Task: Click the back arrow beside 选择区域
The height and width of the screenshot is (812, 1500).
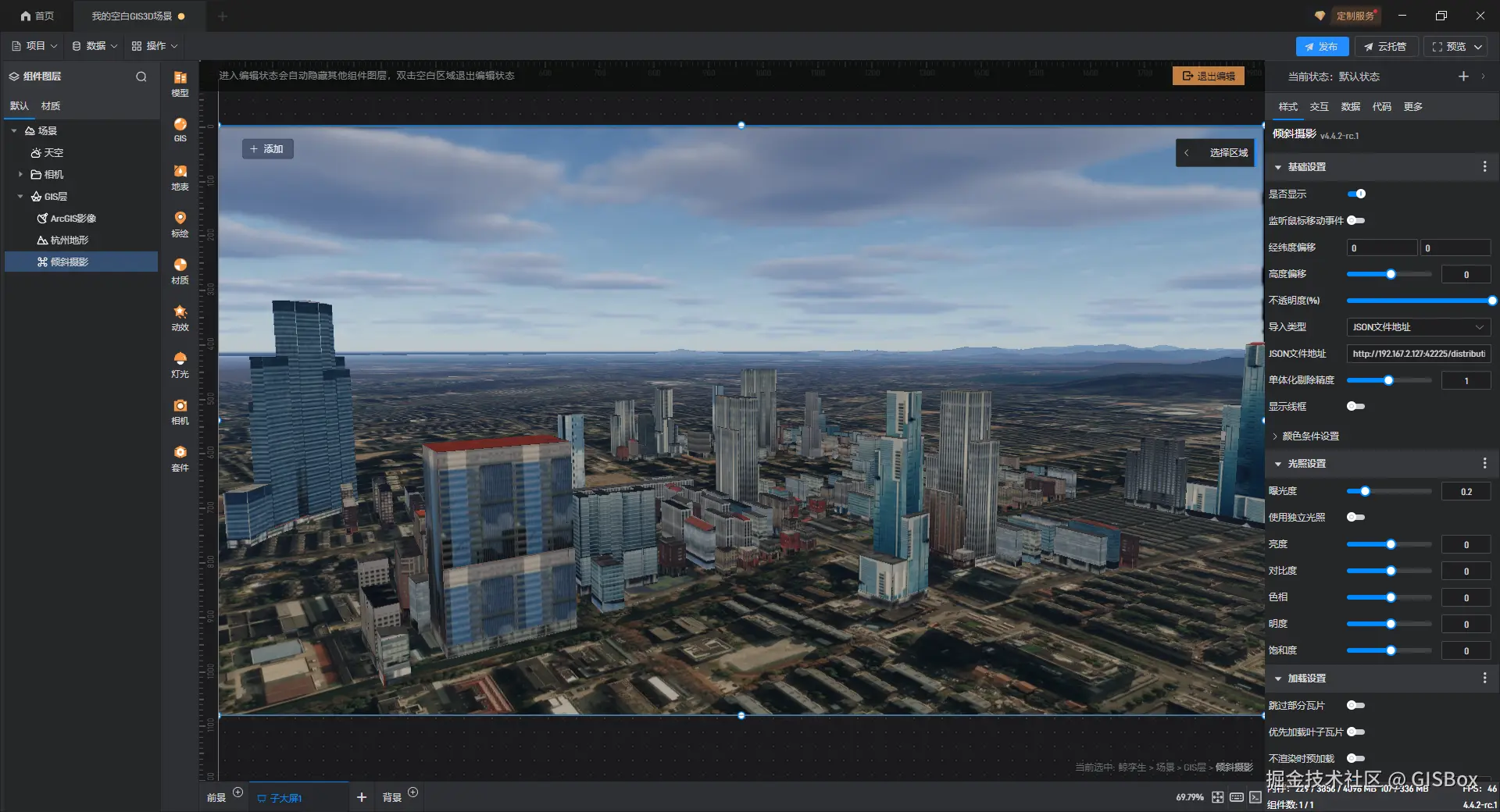Action: tap(1187, 153)
